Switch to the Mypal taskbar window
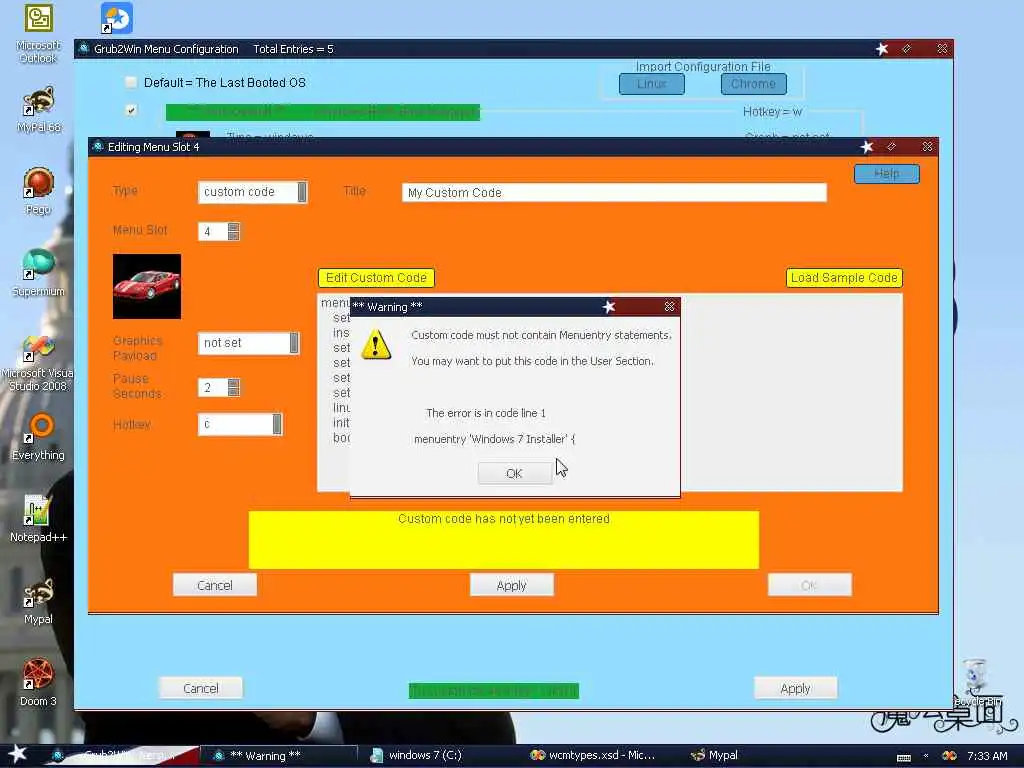 [714, 755]
